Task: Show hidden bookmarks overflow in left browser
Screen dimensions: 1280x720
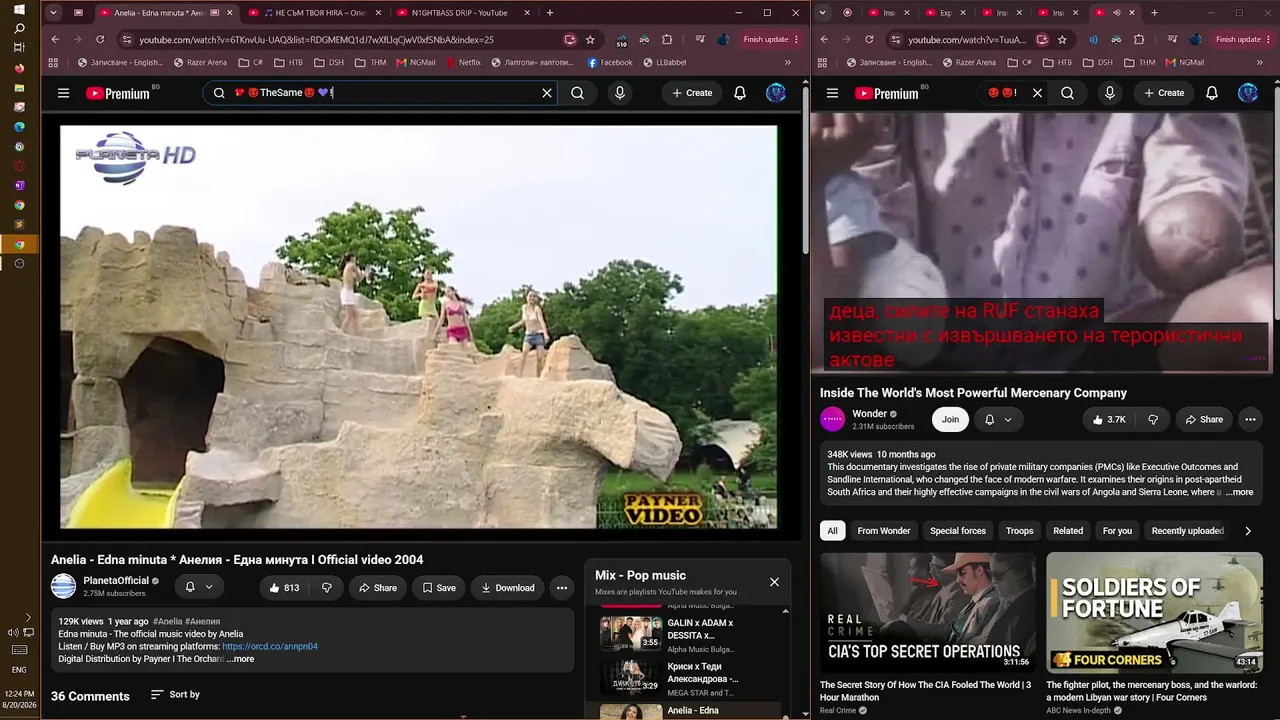Action: click(787, 62)
